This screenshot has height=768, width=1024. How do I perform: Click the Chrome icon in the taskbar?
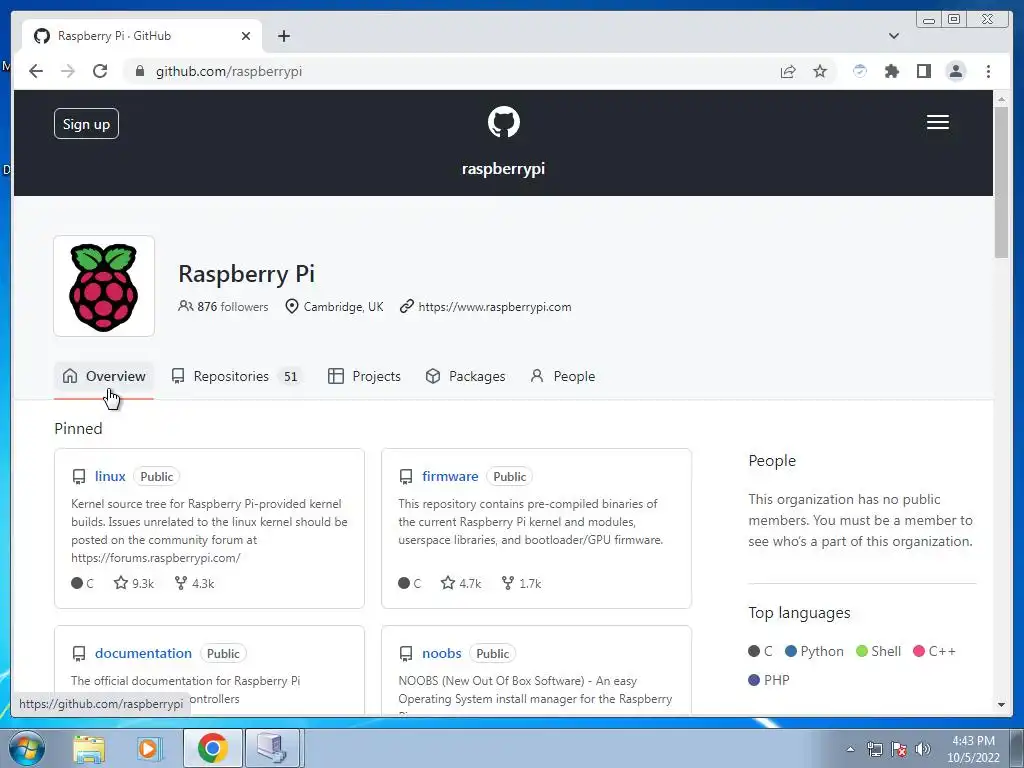coord(212,748)
